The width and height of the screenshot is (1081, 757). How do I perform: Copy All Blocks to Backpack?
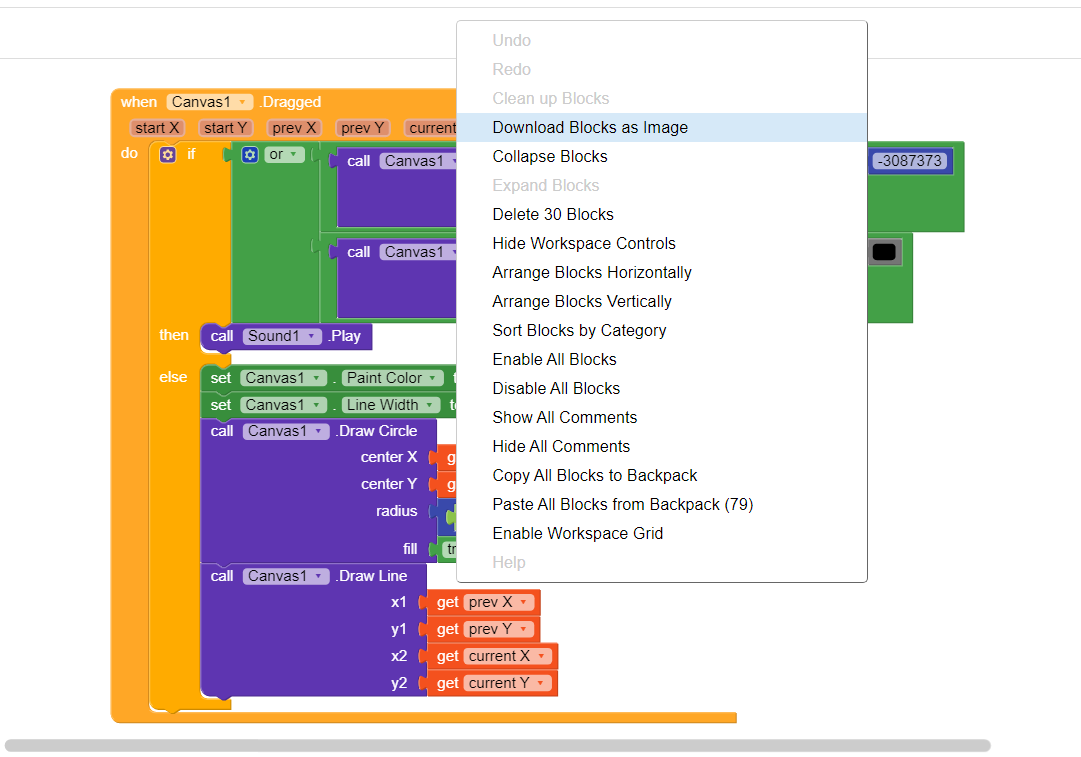[595, 476]
